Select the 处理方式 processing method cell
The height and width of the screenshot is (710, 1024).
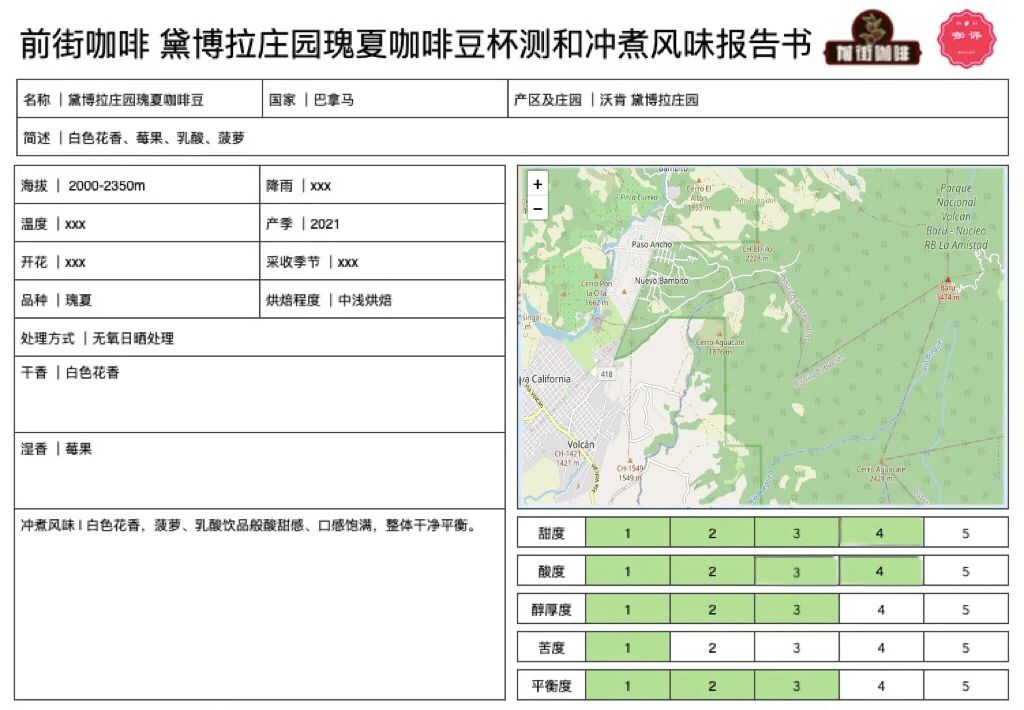tap(259, 338)
